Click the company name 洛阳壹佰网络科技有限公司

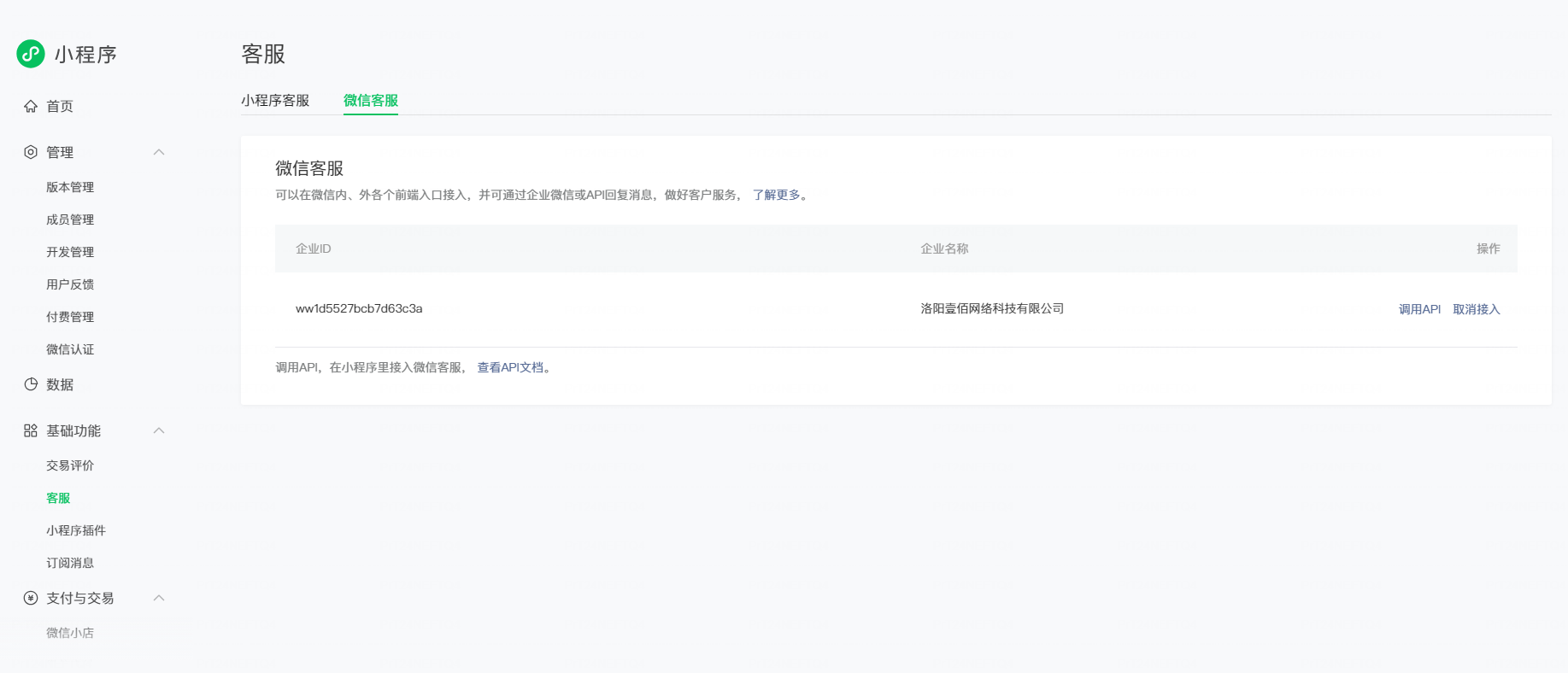click(x=992, y=308)
